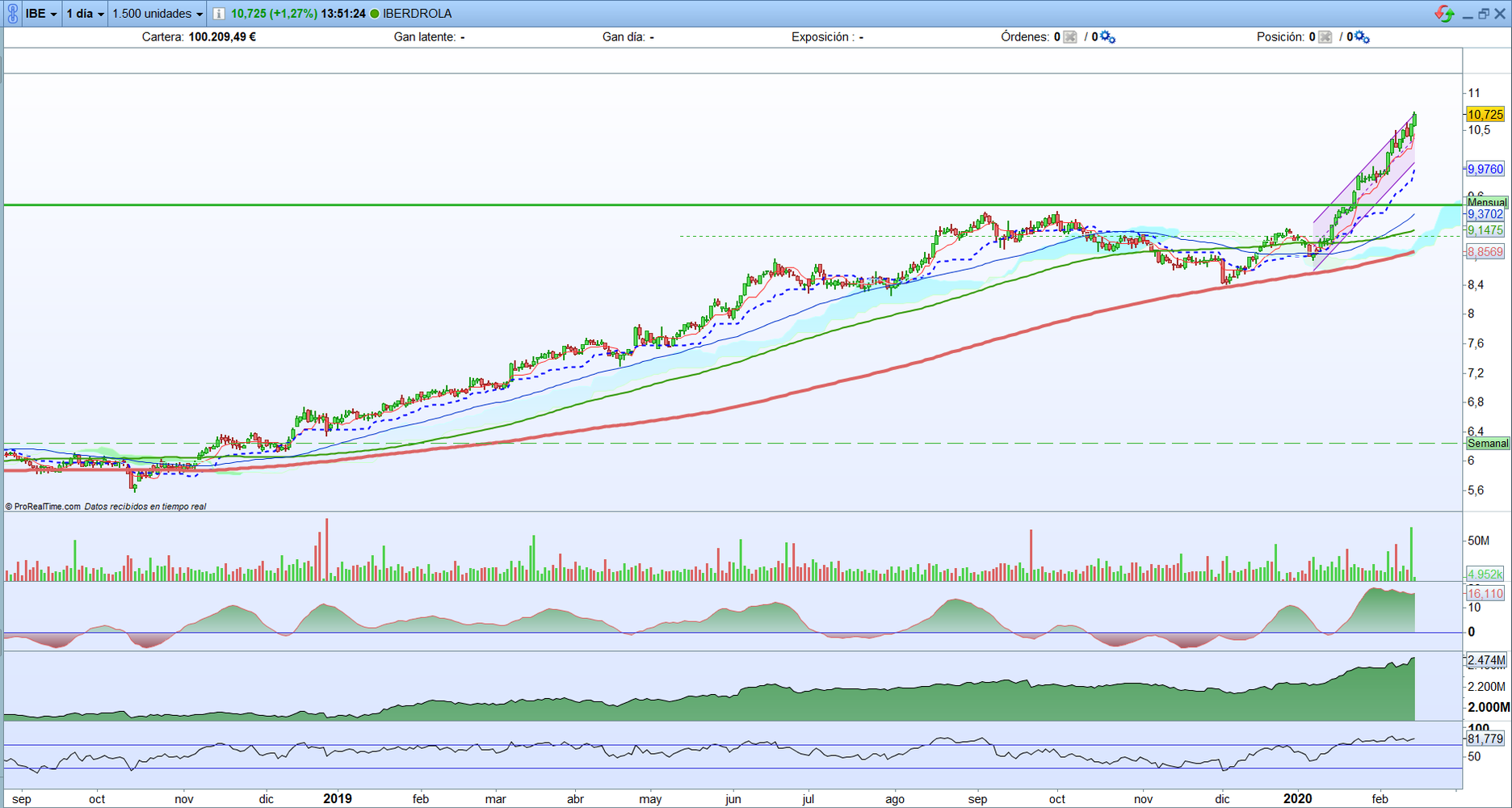The width and height of the screenshot is (1512, 808).
Task: Close position with the Posición X icon
Action: click(1325, 37)
